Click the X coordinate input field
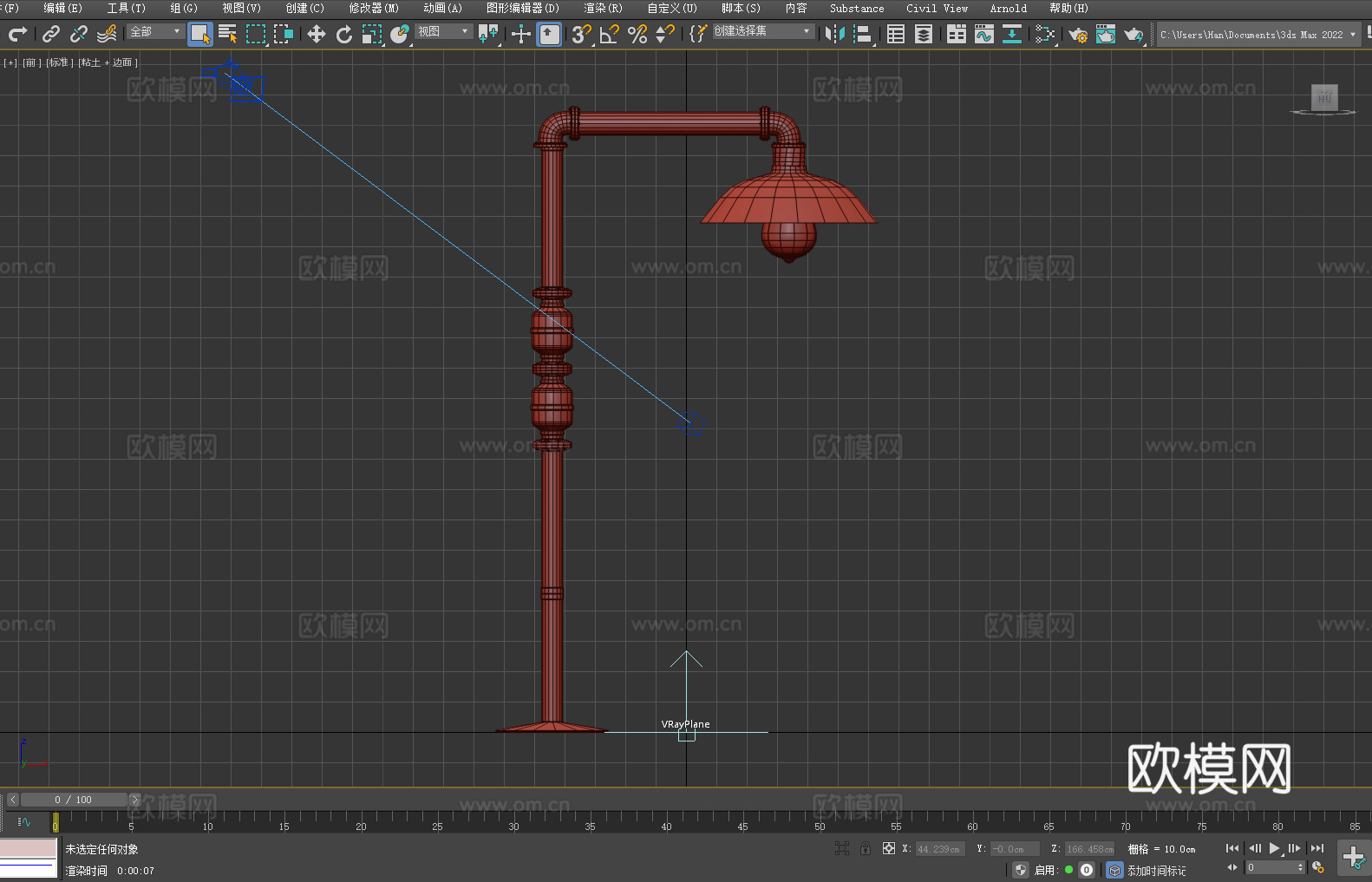 [938, 849]
